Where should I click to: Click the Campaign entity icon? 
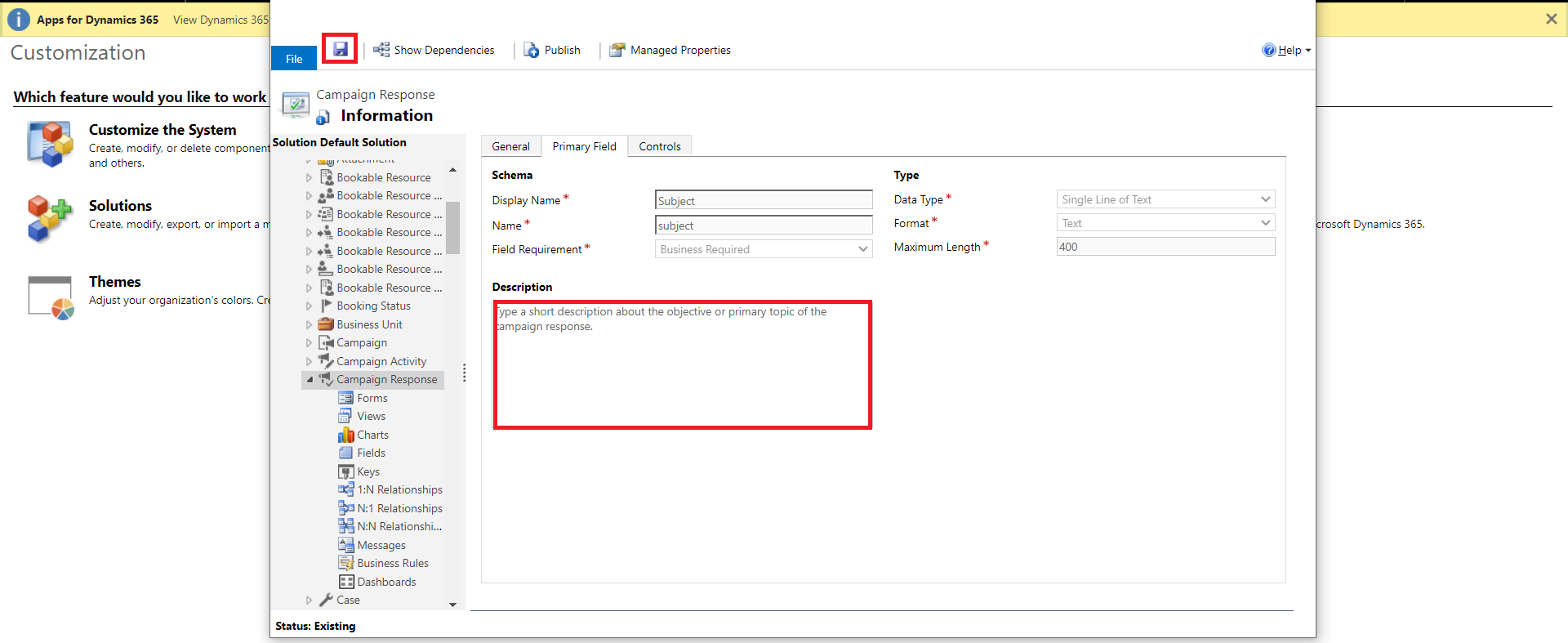[326, 343]
